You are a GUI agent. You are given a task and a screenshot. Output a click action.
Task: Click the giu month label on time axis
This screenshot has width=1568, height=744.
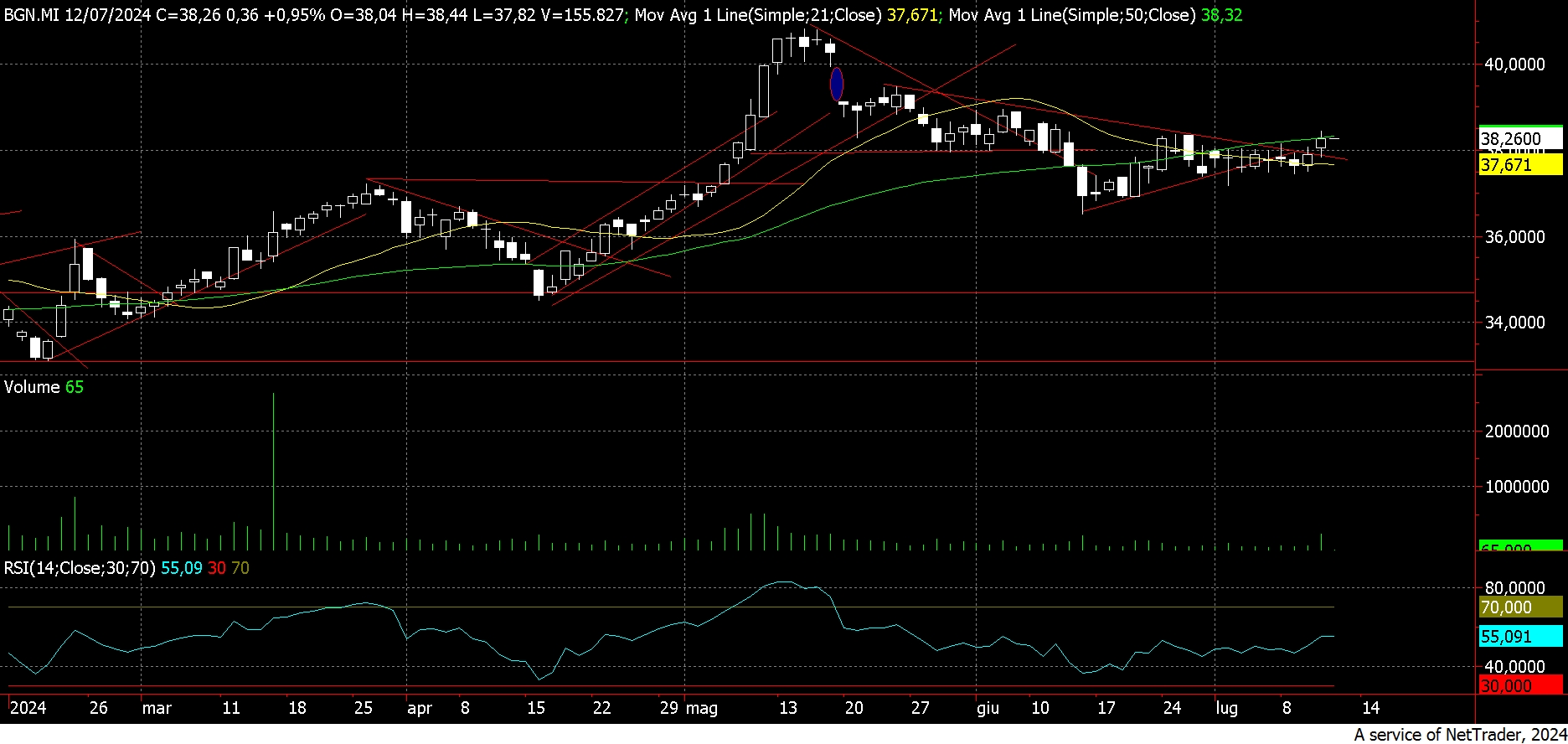click(x=988, y=709)
